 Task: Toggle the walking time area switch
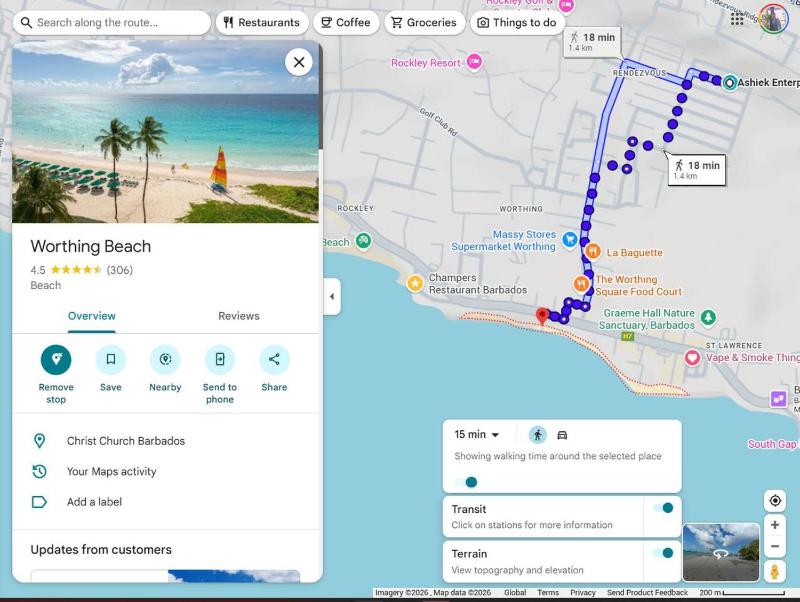click(466, 482)
